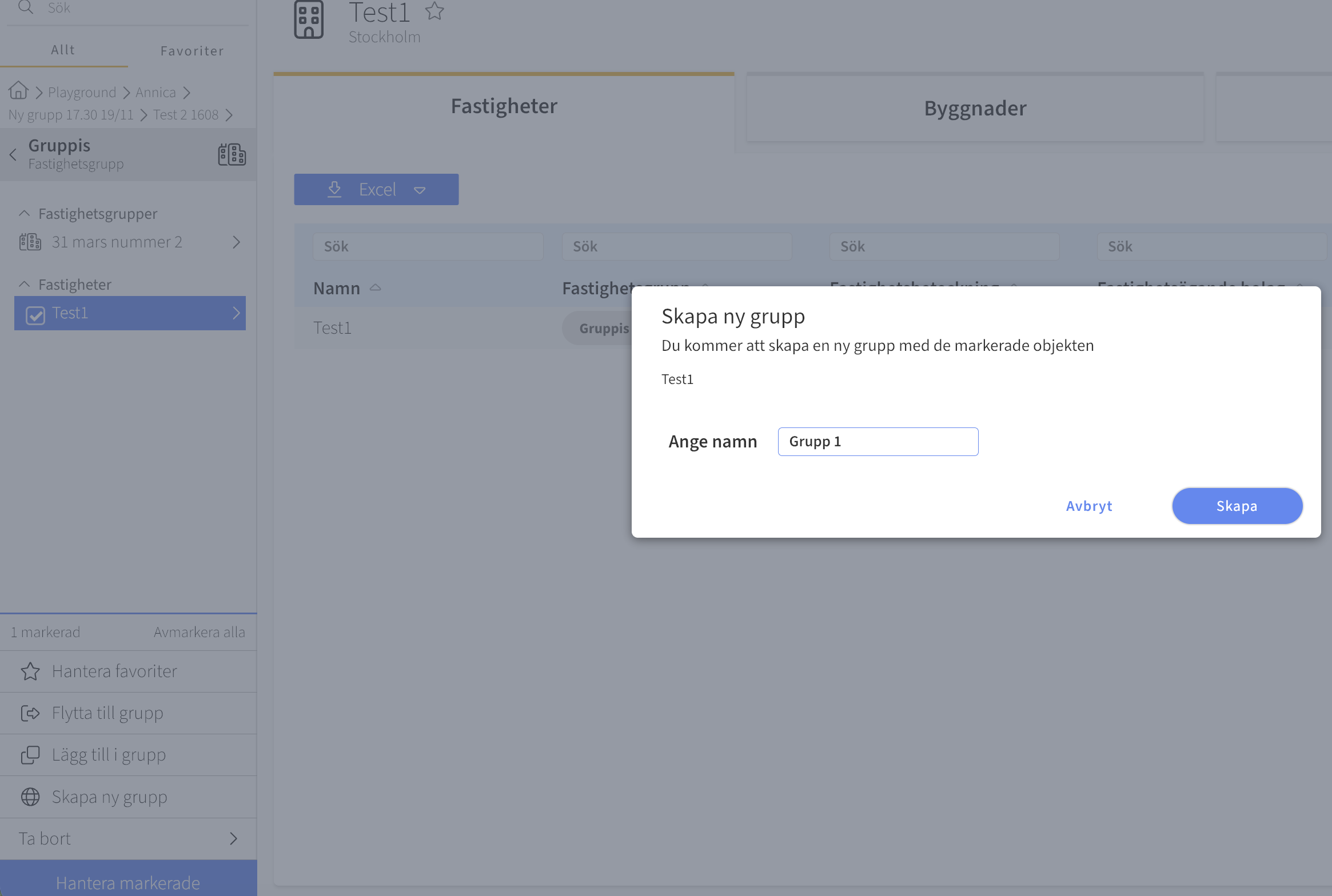1332x896 pixels.
Task: Click chevron after Annica breadcrumb
Action: tap(186, 93)
